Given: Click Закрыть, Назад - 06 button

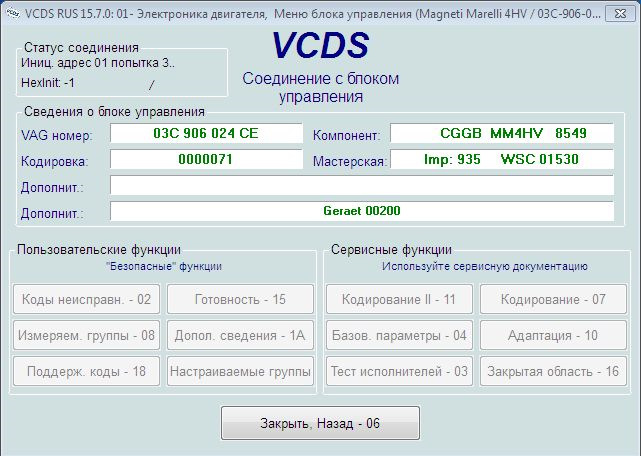Looking at the screenshot, I should [320, 423].
